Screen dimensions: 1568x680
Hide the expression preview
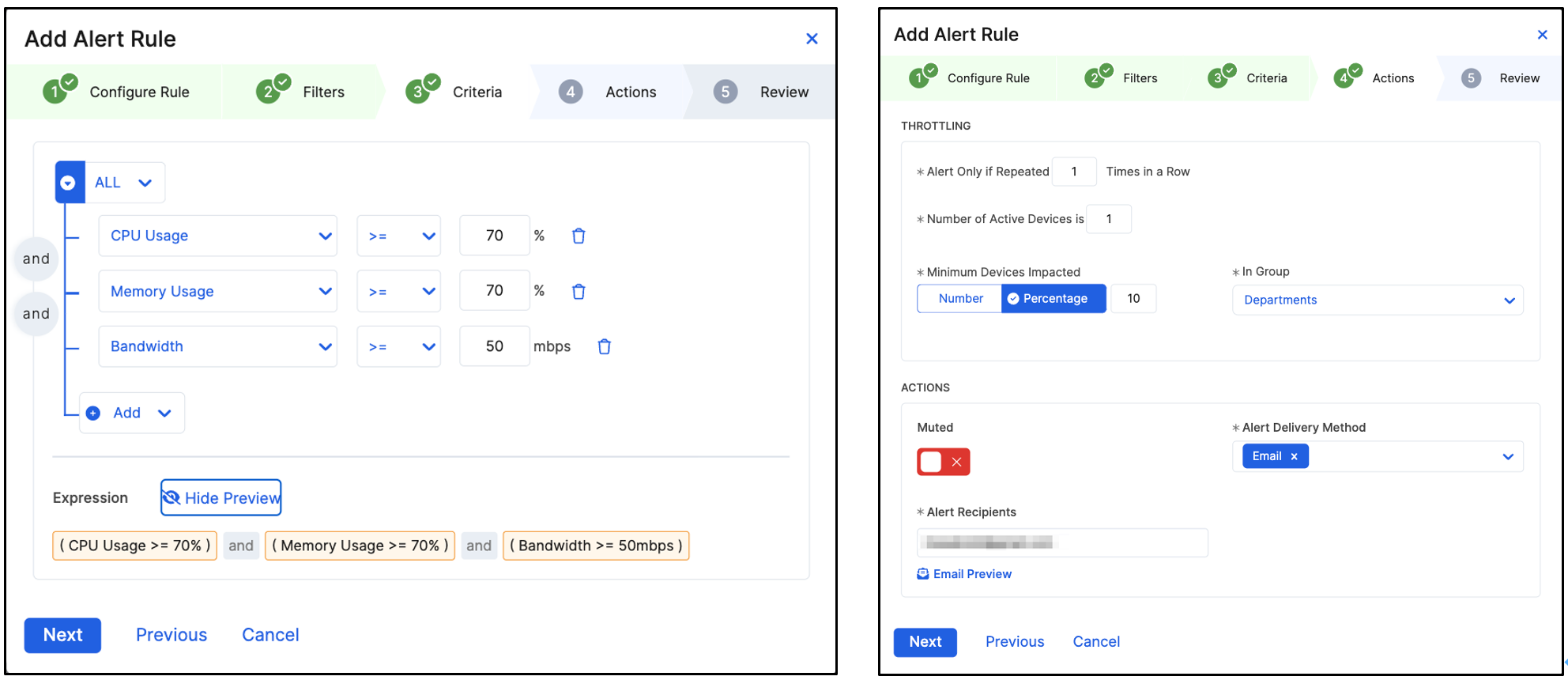coord(221,498)
